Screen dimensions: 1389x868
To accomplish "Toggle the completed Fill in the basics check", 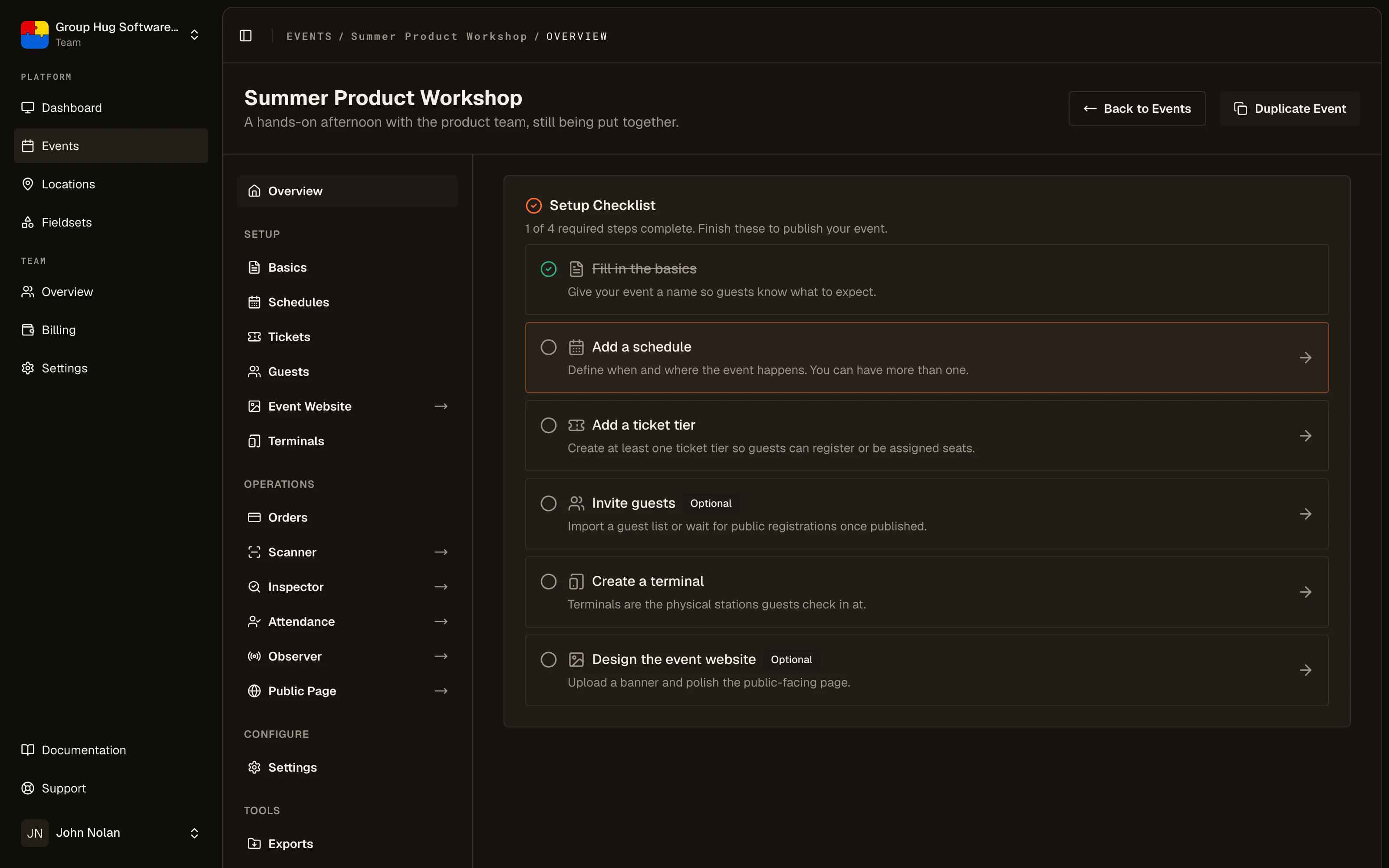I will click(549, 269).
